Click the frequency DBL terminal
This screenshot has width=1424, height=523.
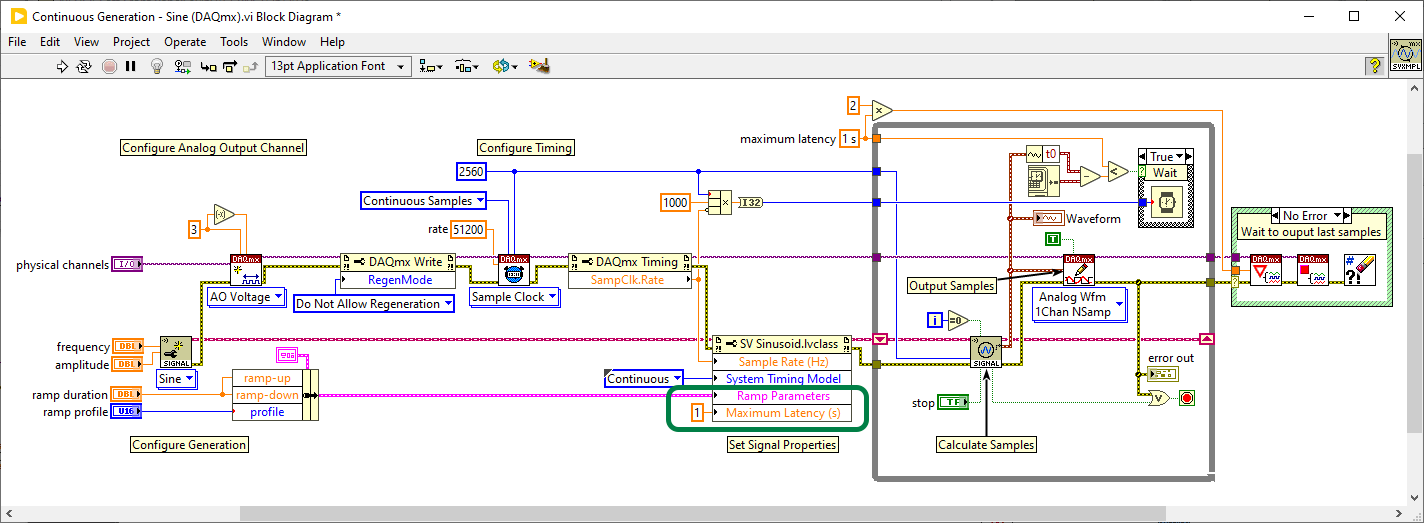click(127, 346)
